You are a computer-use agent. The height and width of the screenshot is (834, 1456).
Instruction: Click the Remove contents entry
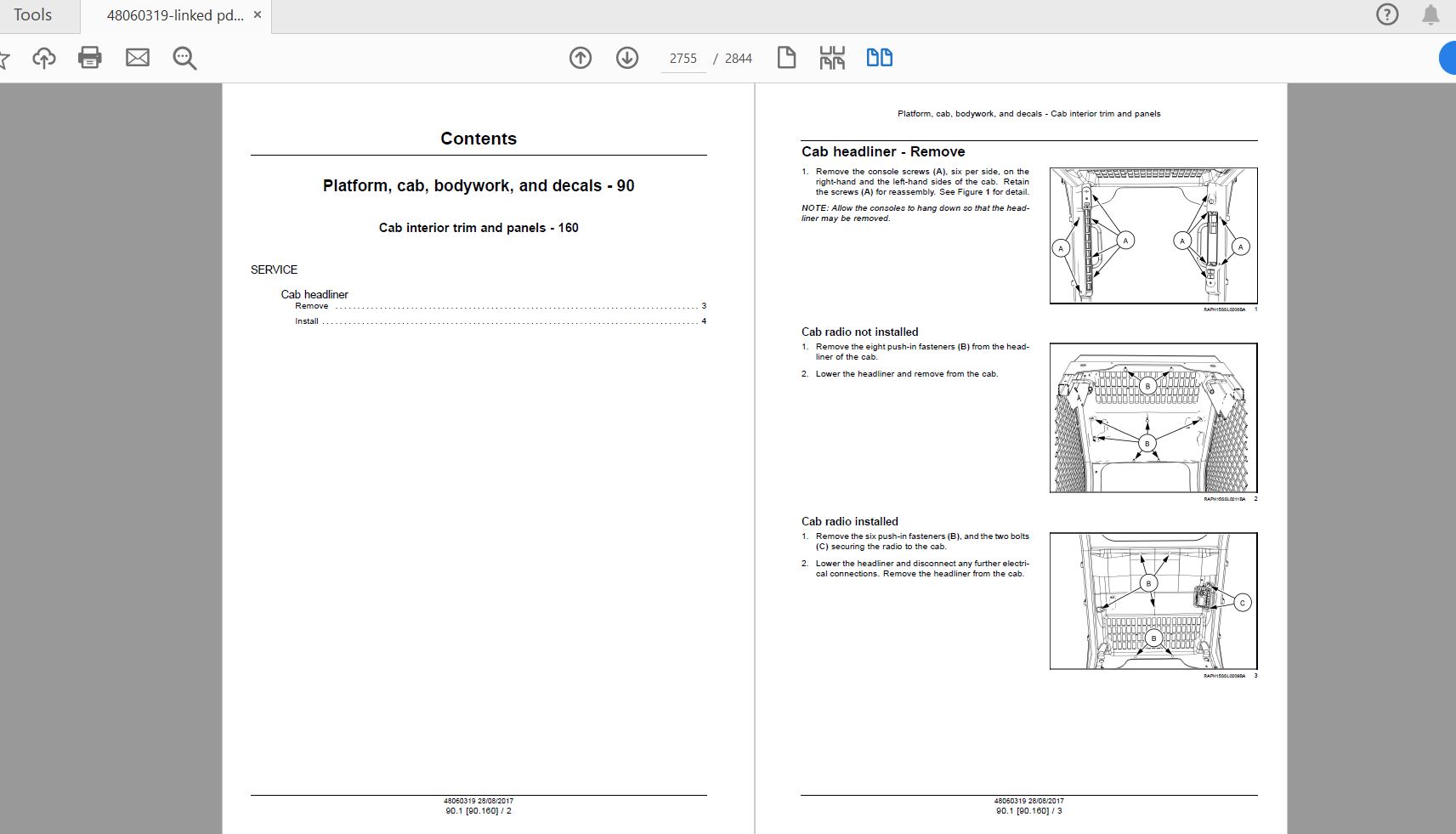point(501,306)
